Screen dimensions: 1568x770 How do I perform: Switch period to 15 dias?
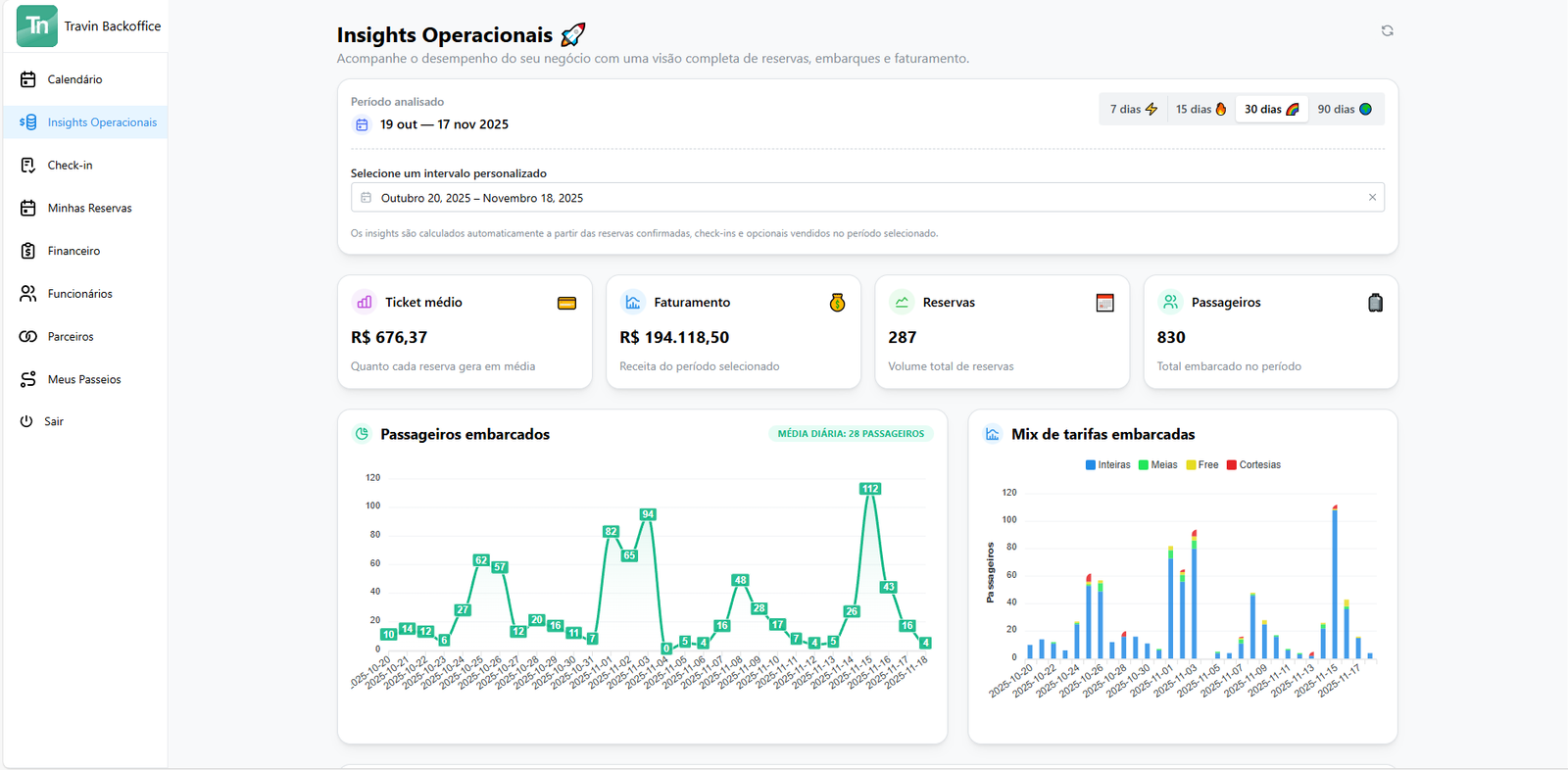[x=1200, y=110]
